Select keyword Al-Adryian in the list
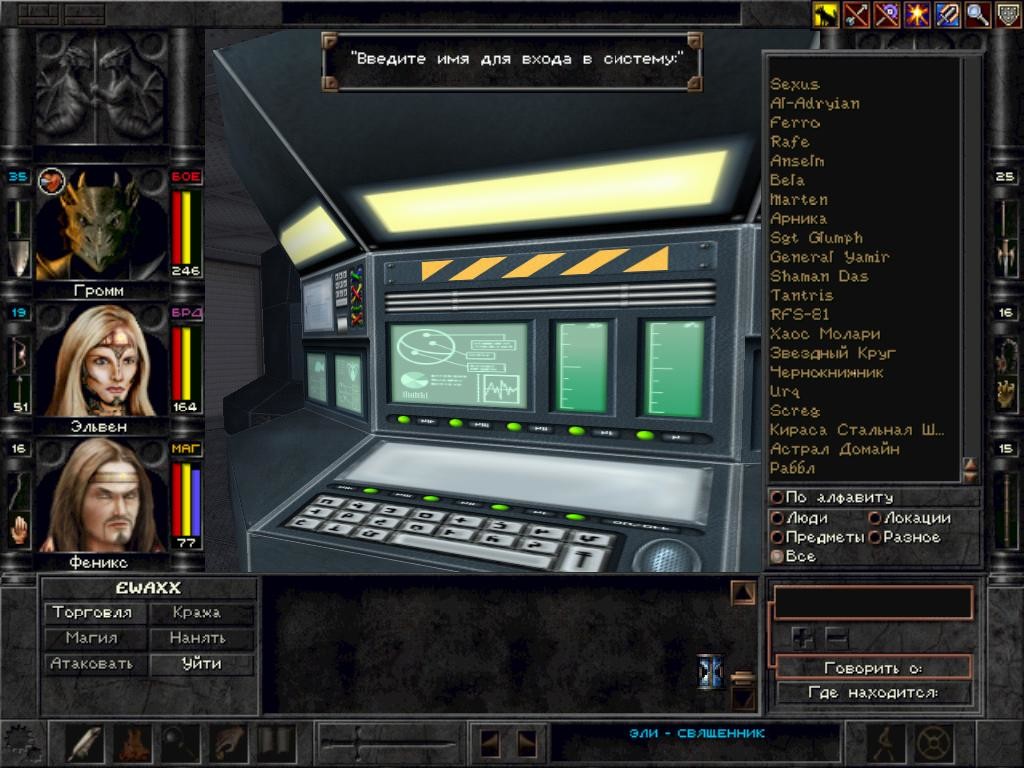The image size is (1024, 768). pos(814,103)
